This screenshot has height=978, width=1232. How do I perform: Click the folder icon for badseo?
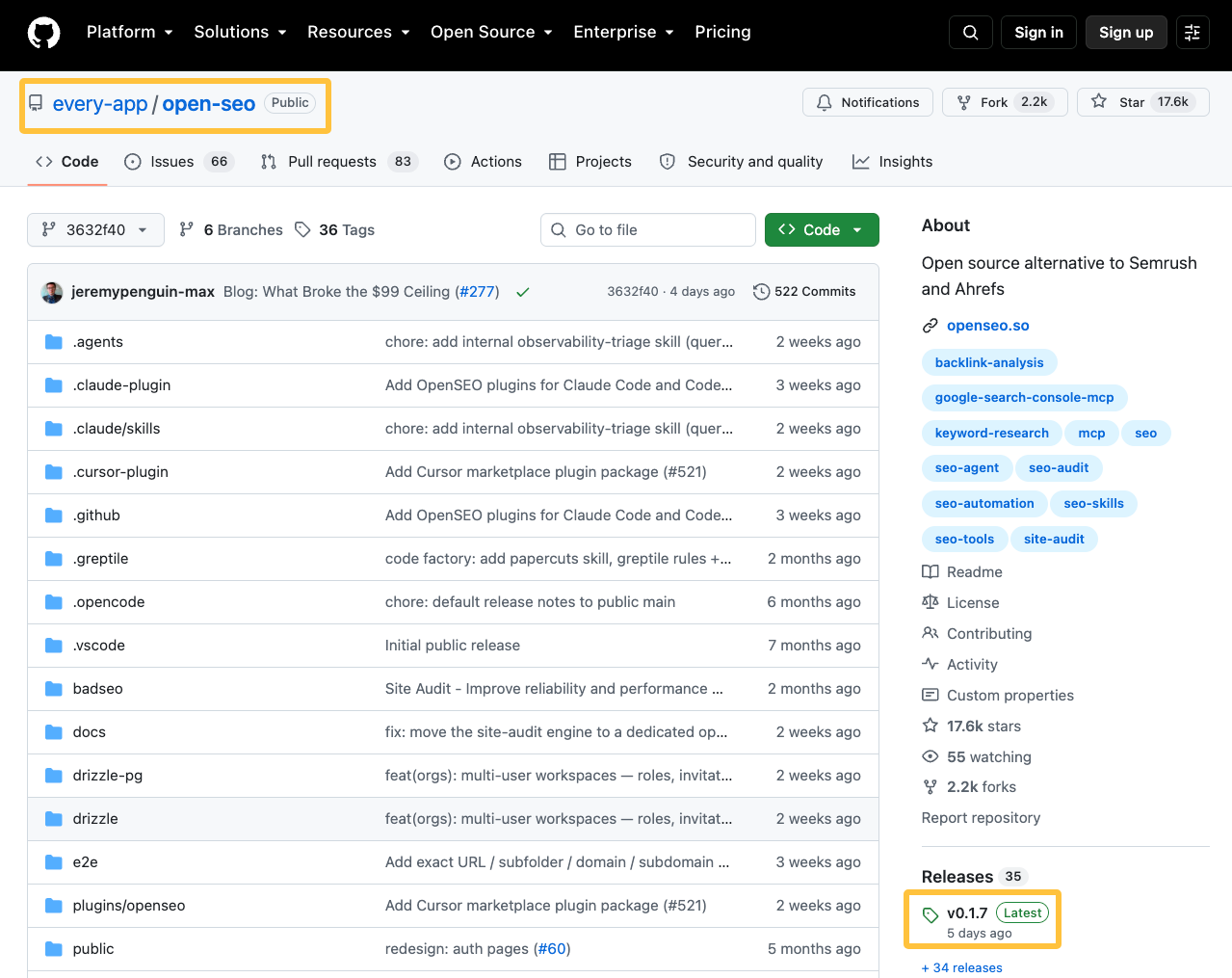(x=54, y=689)
